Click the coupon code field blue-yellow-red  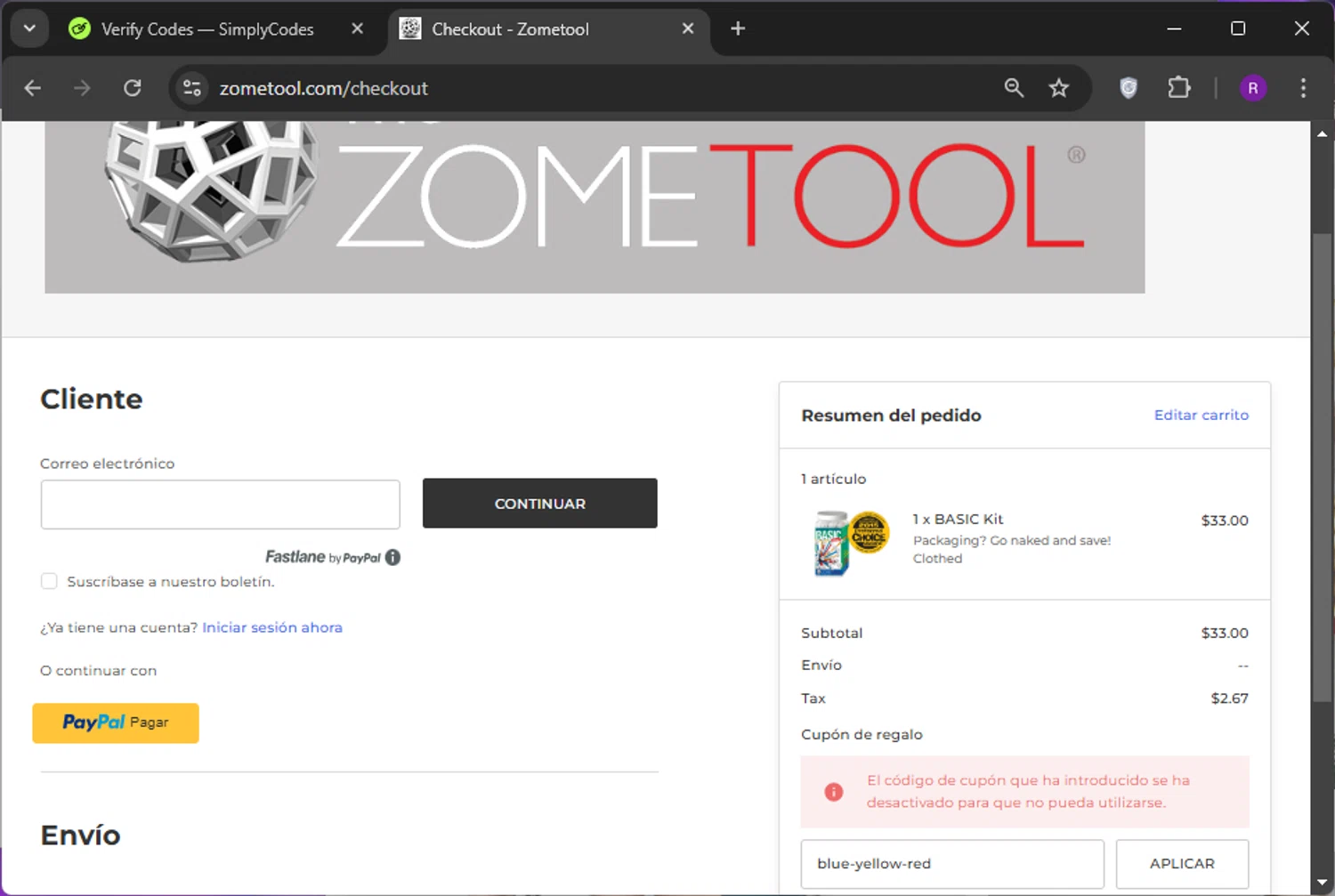coord(952,864)
